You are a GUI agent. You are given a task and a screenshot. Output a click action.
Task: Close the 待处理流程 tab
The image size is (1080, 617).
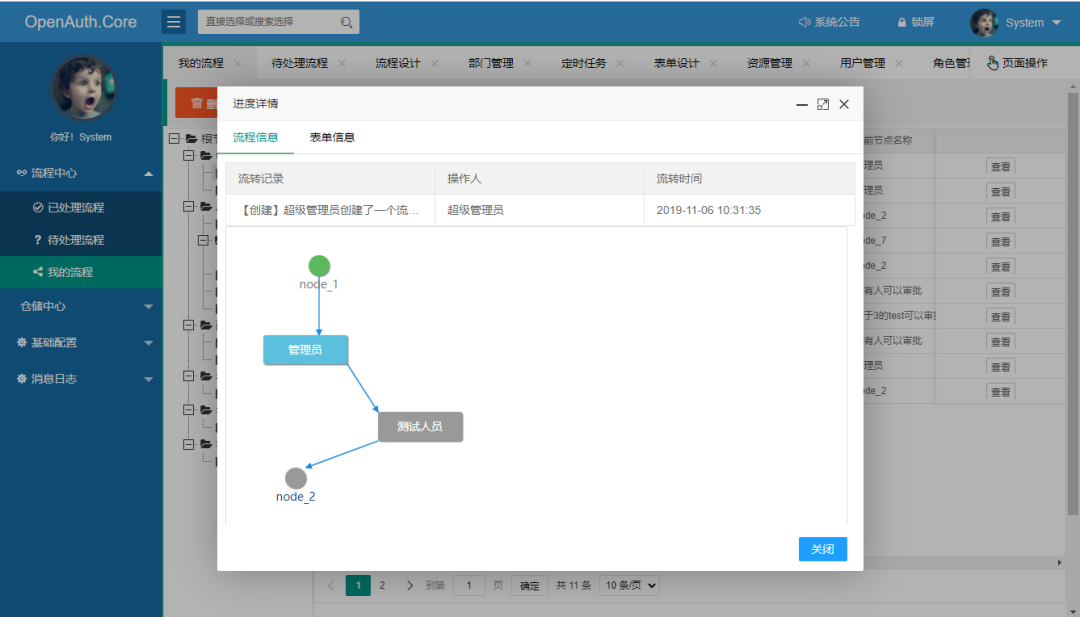[342, 63]
